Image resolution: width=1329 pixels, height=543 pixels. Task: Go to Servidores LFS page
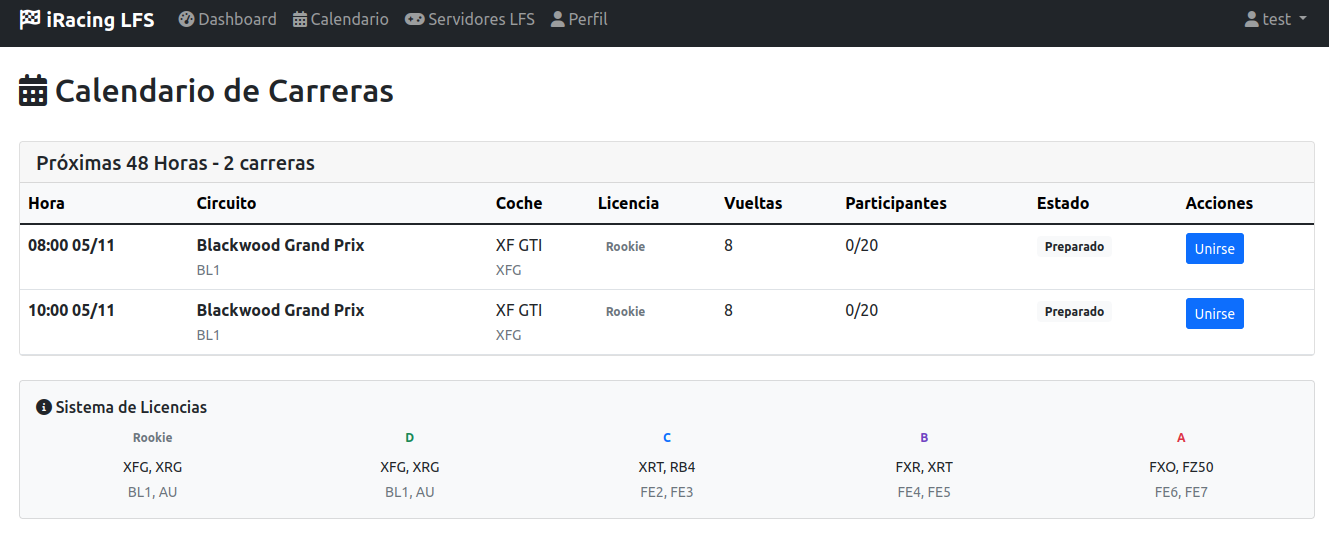[x=470, y=19]
